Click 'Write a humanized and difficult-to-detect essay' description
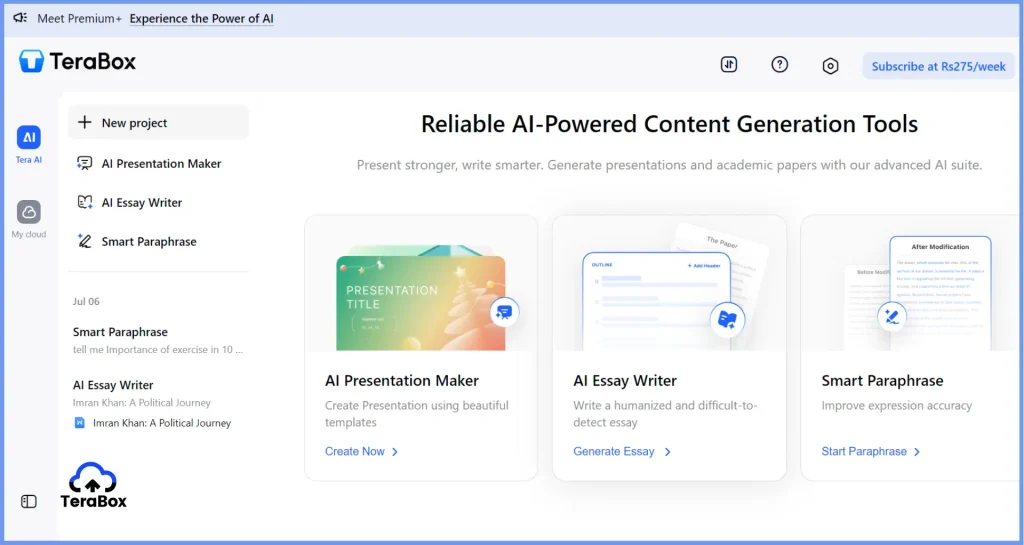This screenshot has width=1024, height=545. pyautogui.click(x=665, y=414)
